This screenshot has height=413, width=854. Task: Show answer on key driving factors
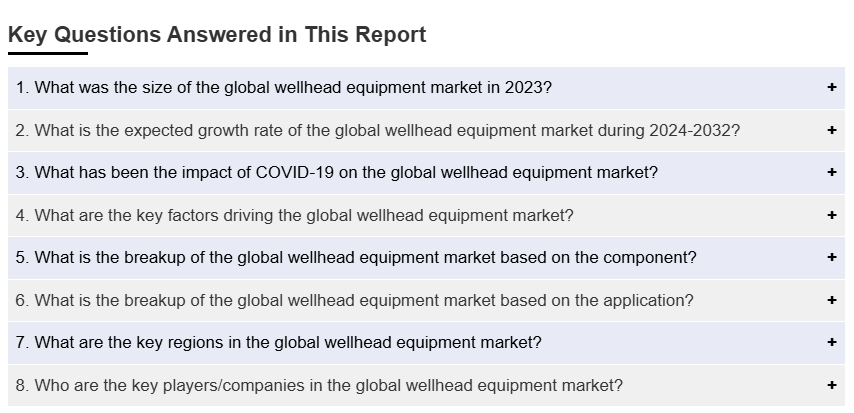295,215
